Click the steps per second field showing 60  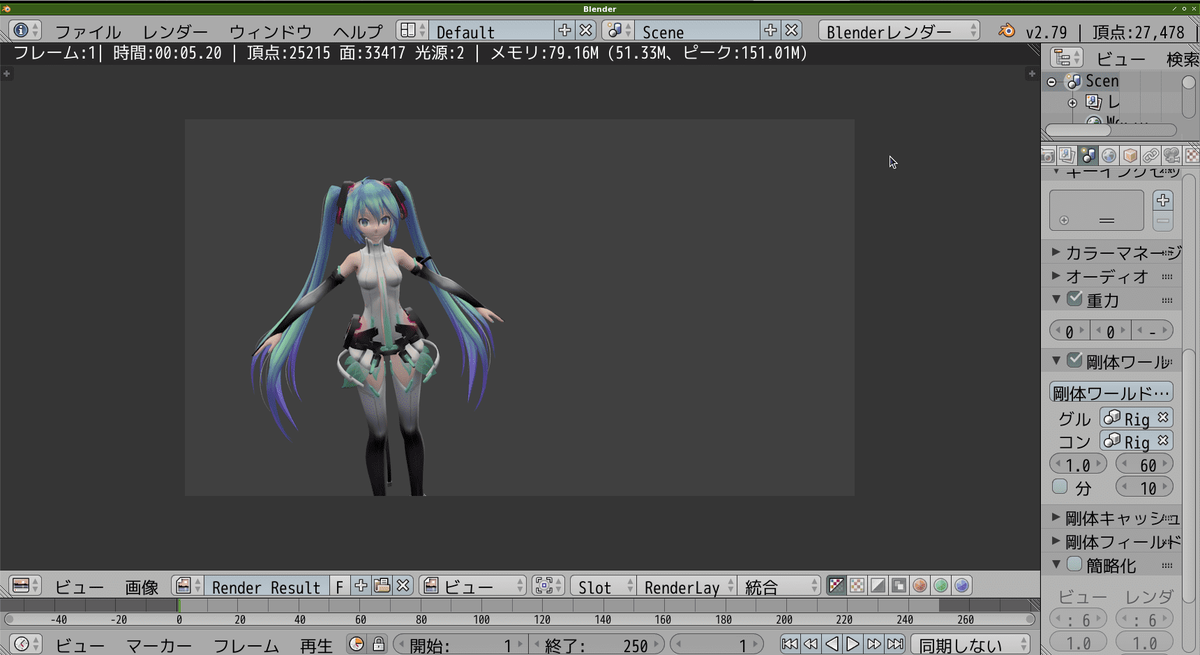(x=1144, y=465)
